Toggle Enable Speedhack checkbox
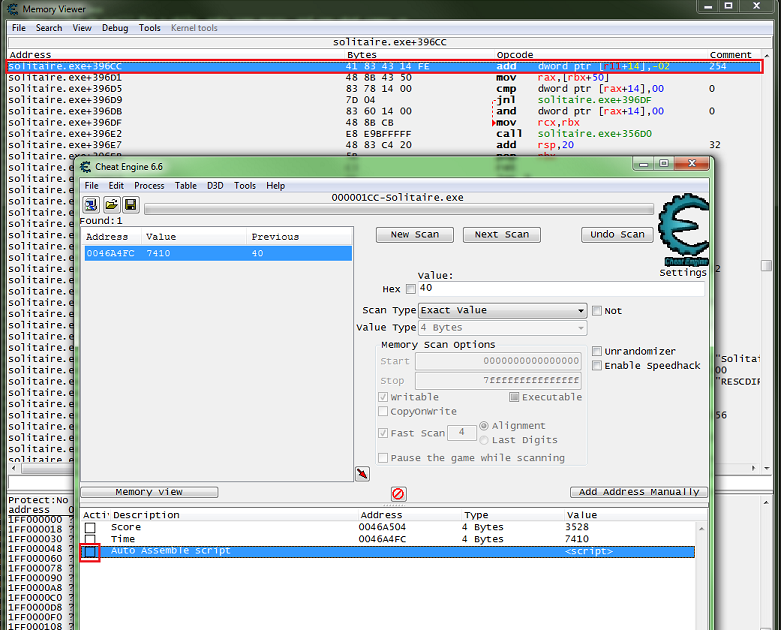The height and width of the screenshot is (630, 781). (x=597, y=366)
